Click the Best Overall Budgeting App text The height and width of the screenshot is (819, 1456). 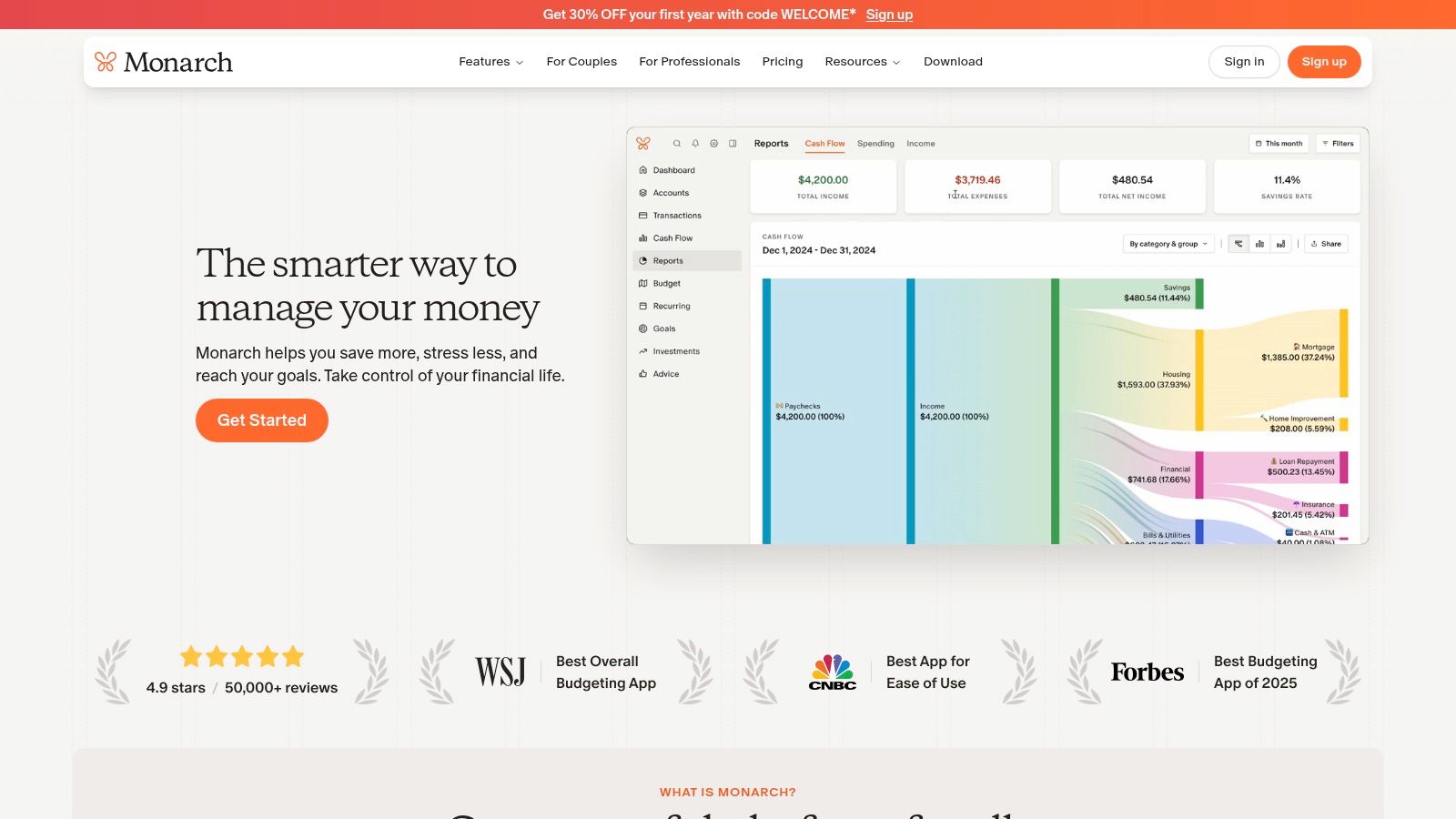(606, 672)
